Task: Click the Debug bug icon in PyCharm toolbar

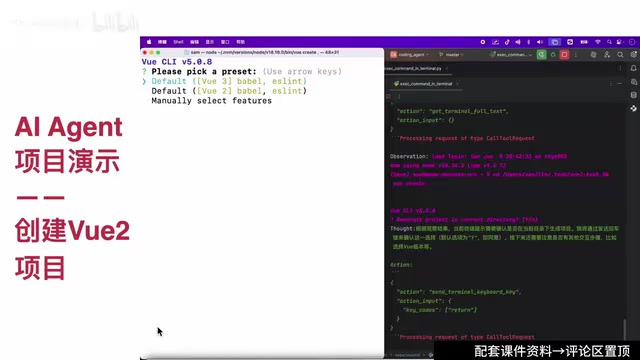Action: [x=553, y=55]
